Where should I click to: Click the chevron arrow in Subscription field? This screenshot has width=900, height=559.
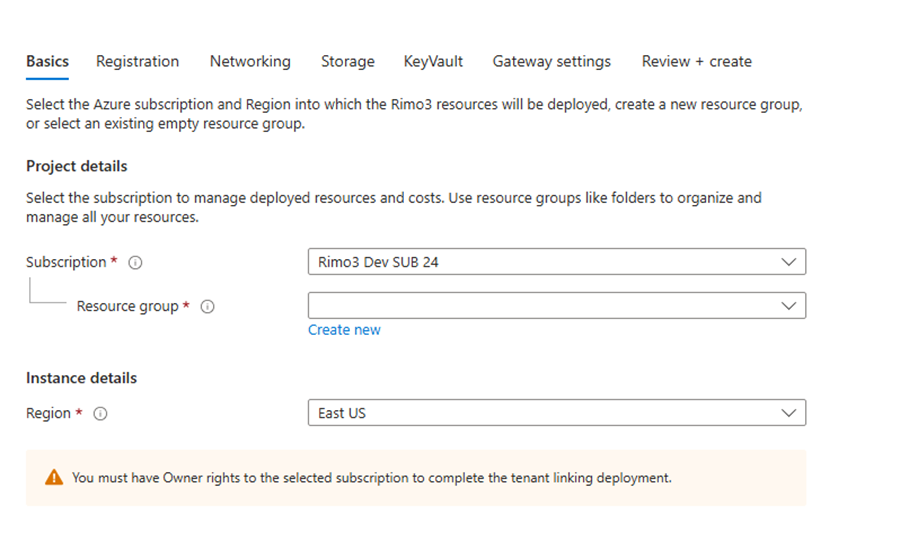(789, 262)
